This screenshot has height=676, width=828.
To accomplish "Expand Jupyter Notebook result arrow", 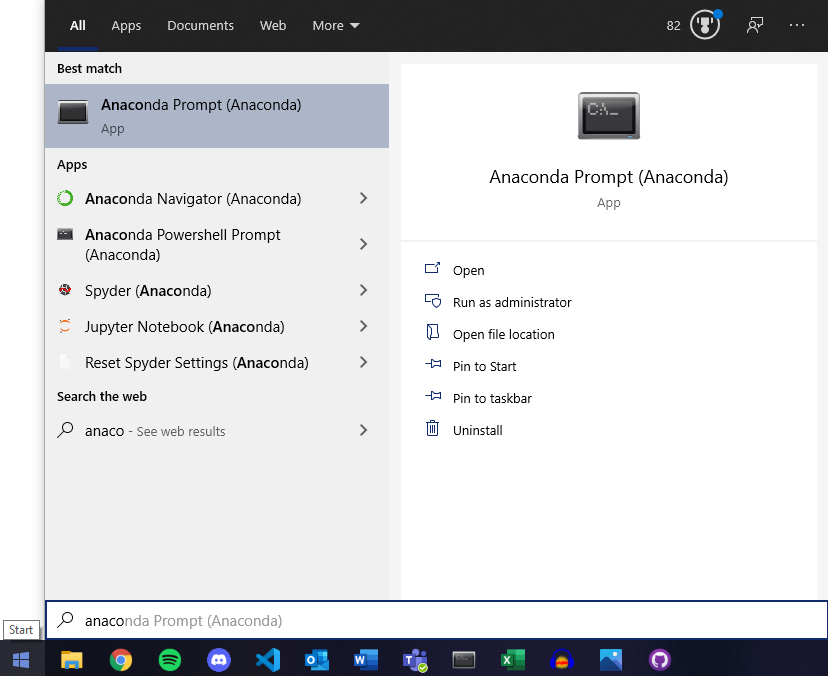I will [x=363, y=326].
